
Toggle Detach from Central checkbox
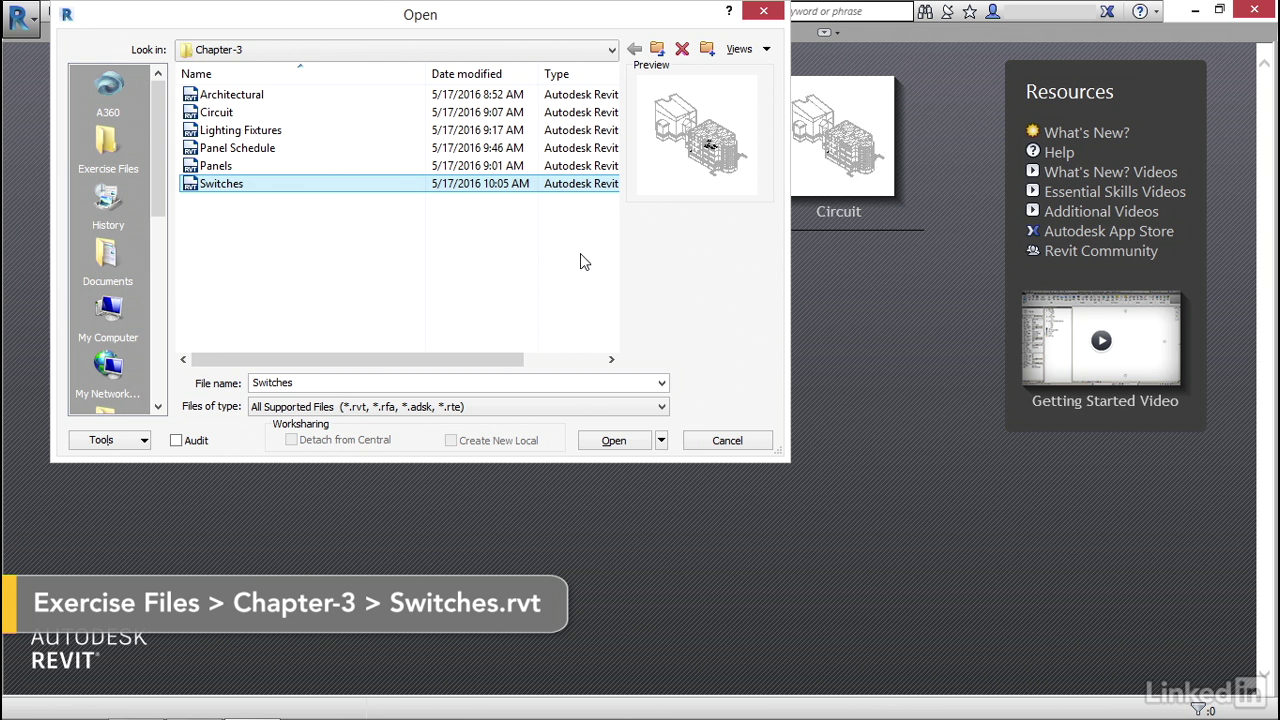coord(291,440)
